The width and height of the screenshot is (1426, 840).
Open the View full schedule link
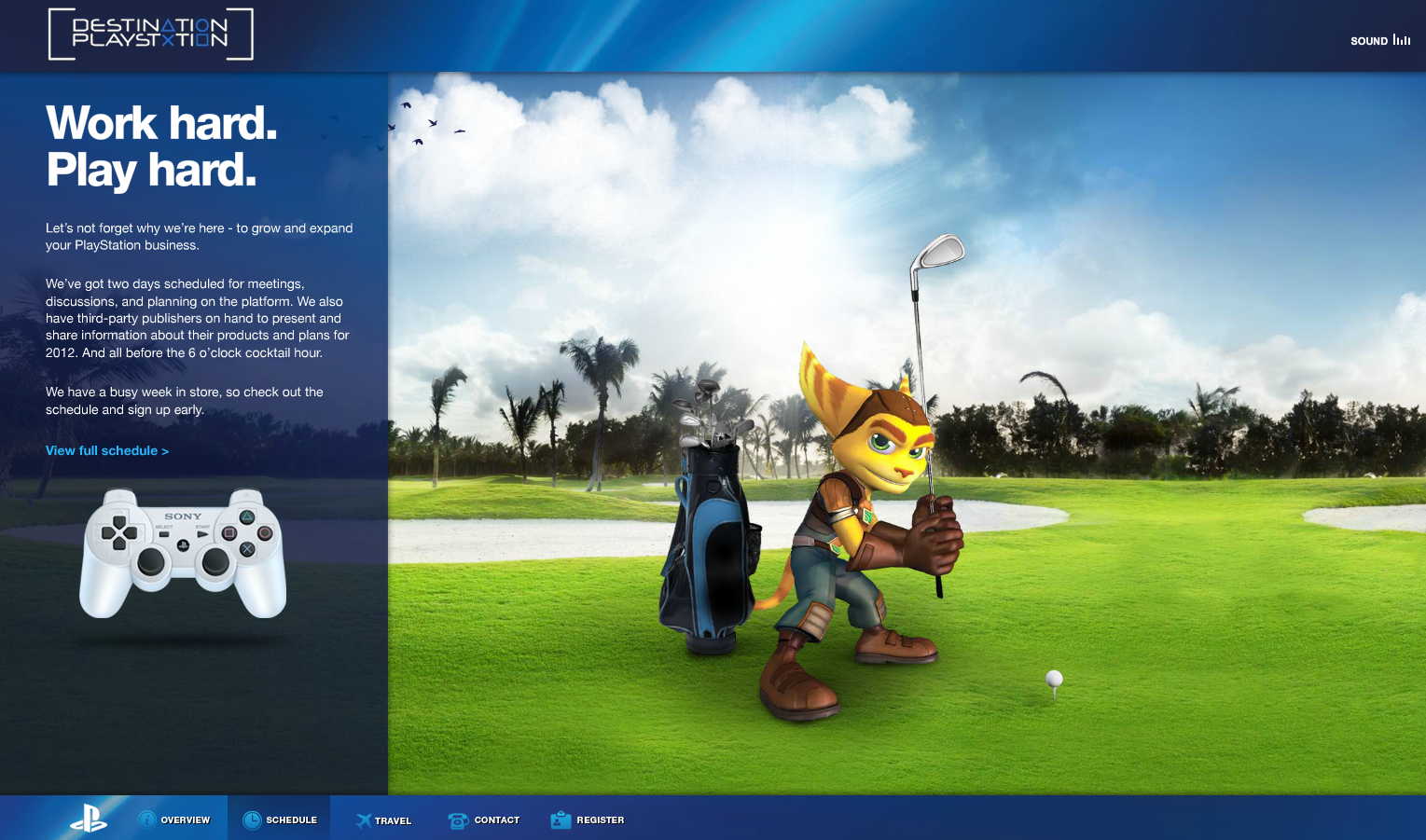(x=107, y=450)
